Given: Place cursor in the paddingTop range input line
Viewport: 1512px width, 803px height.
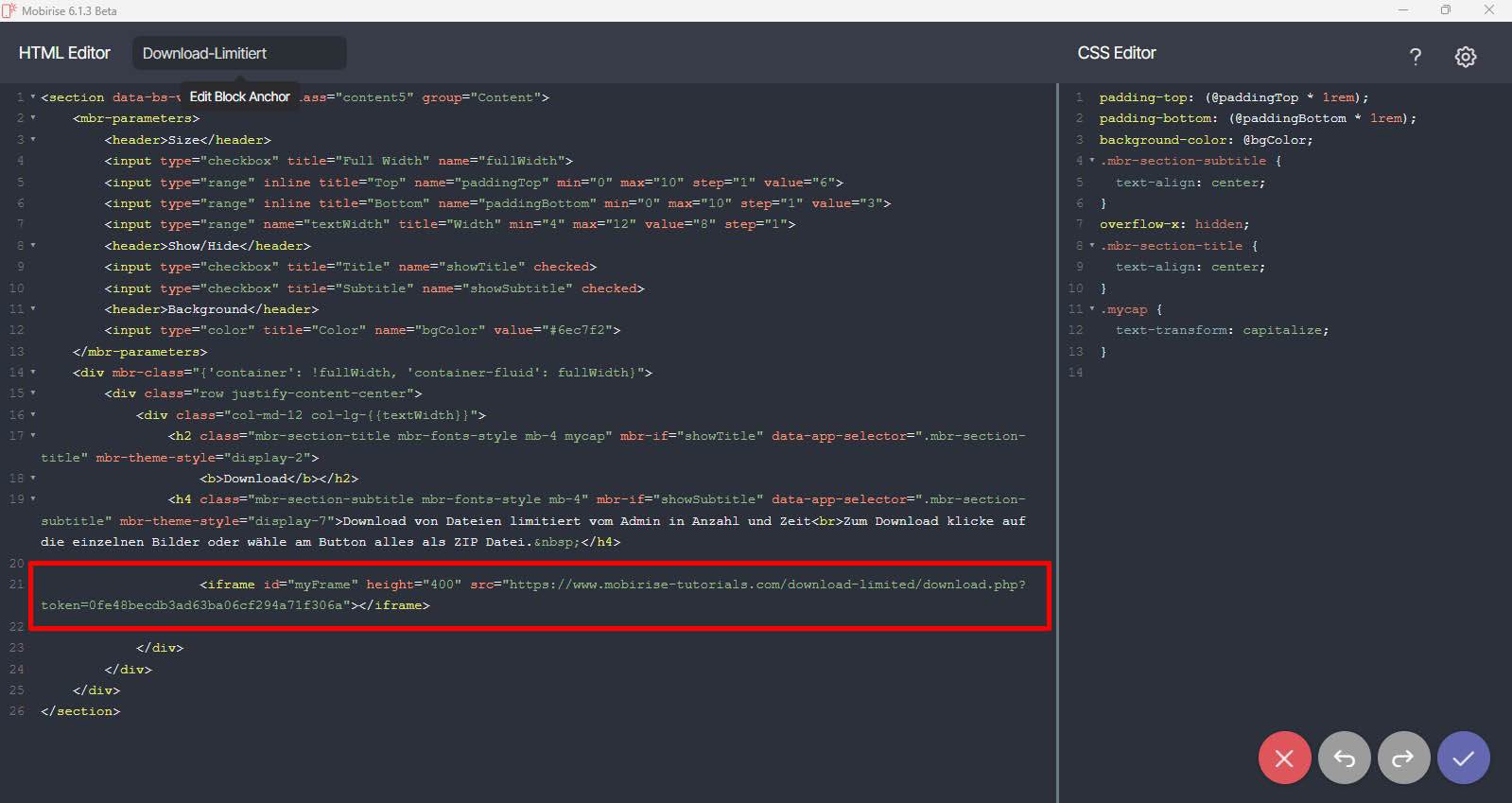Looking at the screenshot, I should pyautogui.click(x=474, y=183).
